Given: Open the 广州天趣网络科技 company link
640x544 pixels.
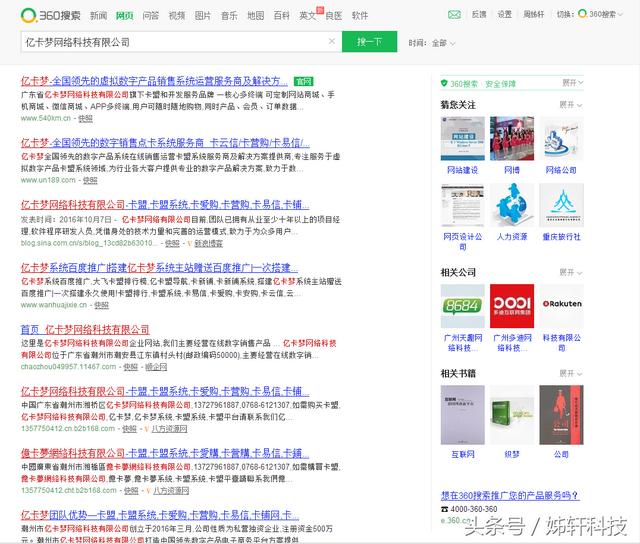Looking at the screenshot, I should pos(462,342).
